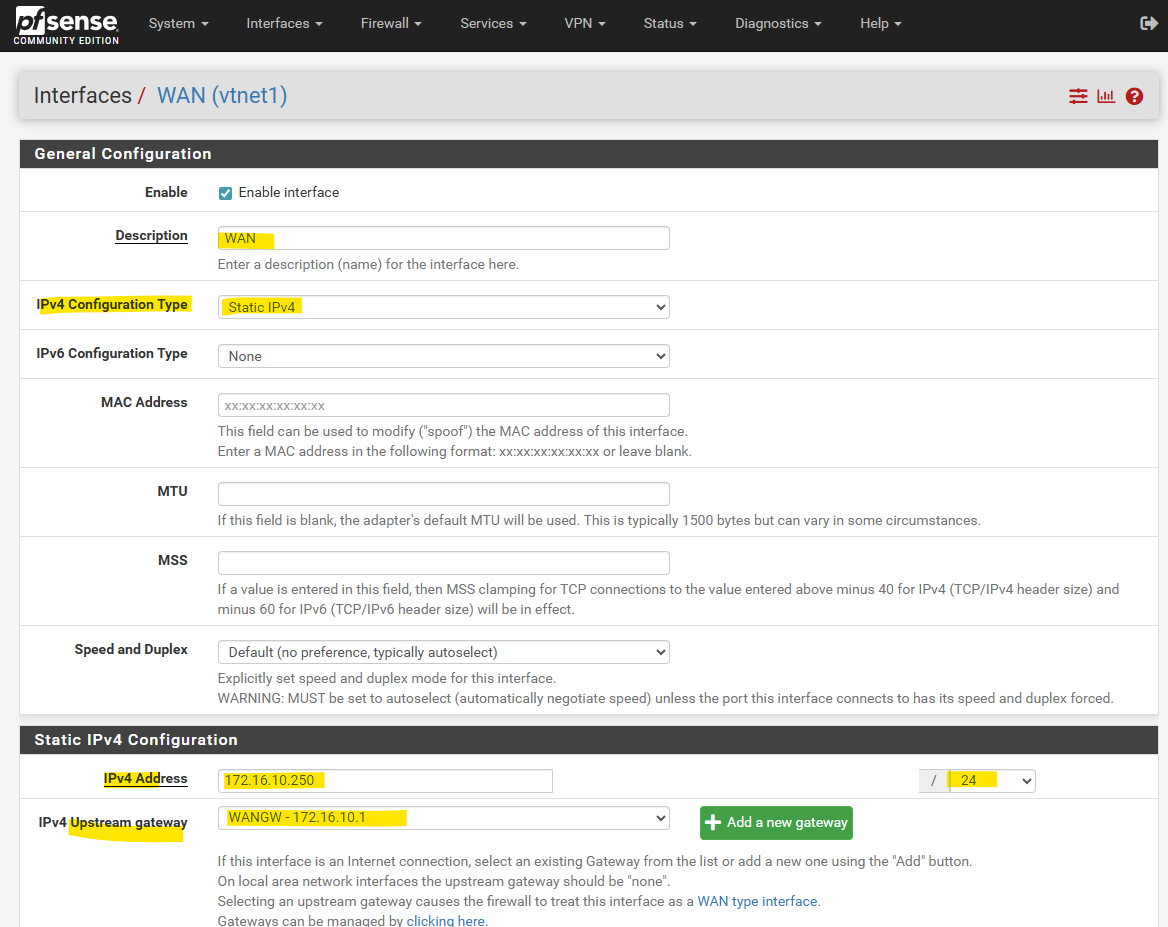Open the Firewall menu
The width and height of the screenshot is (1168, 927).
coord(391,23)
